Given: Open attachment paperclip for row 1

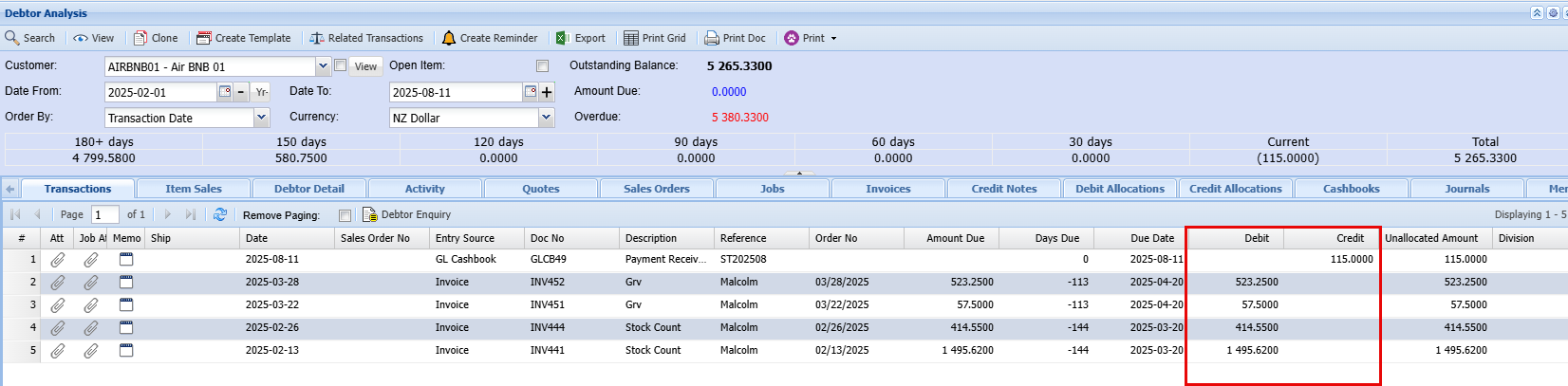Looking at the screenshot, I should click(58, 259).
